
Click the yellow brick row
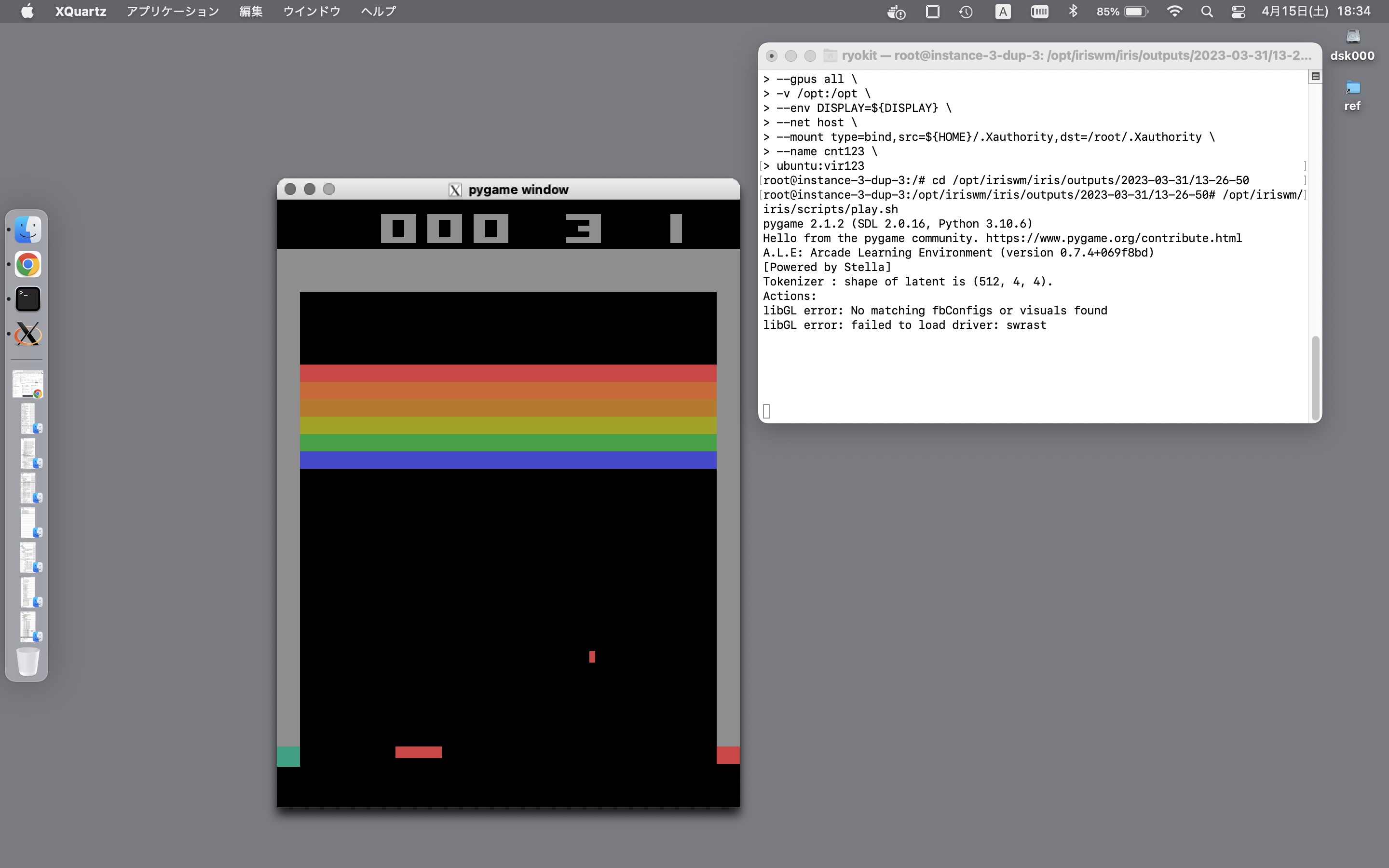(x=508, y=425)
